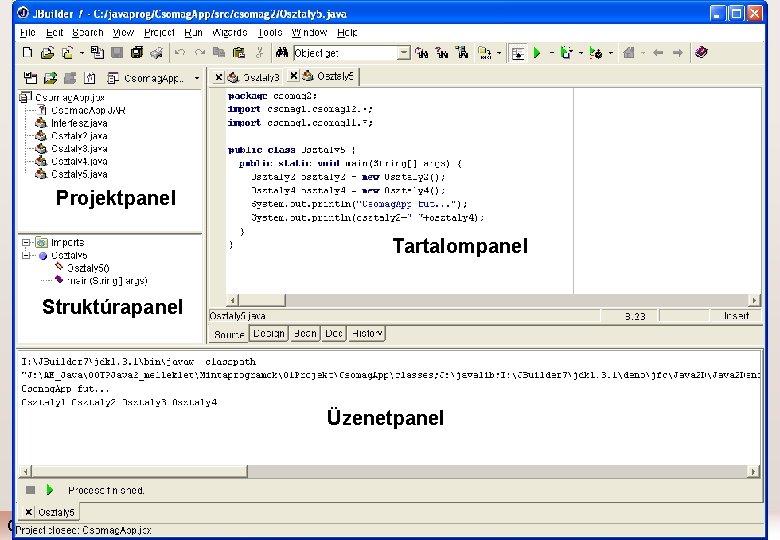This screenshot has width=780, height=540.
Task: Close the Osztaly5 editor tab with its X
Action: coord(293,76)
